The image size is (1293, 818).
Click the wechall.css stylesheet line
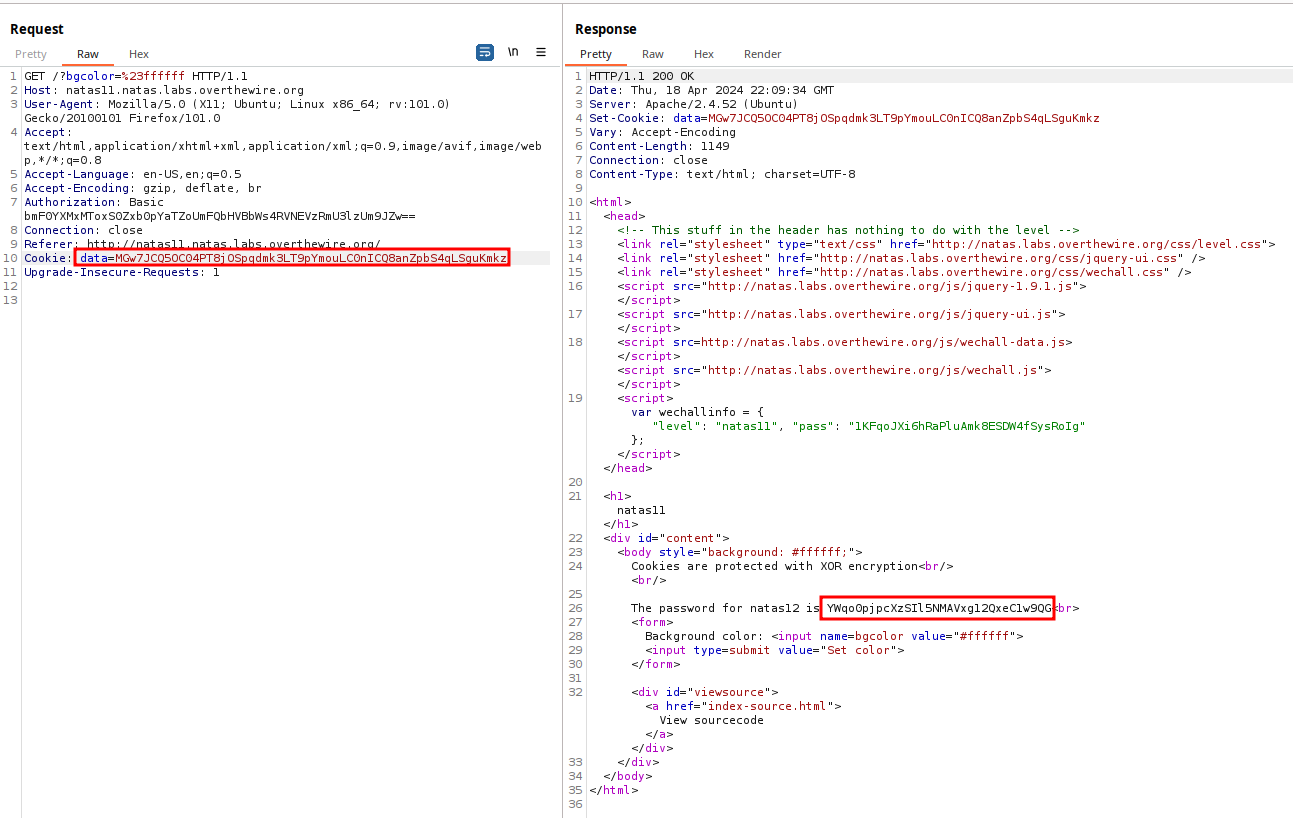click(x=904, y=272)
